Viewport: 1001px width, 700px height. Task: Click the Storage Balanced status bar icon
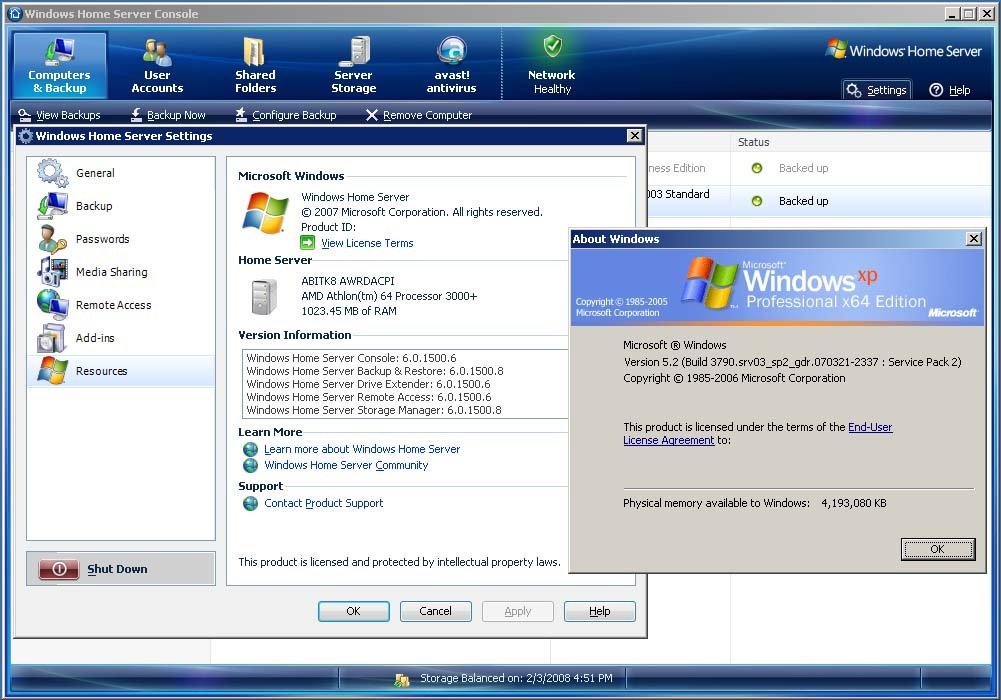coord(402,679)
